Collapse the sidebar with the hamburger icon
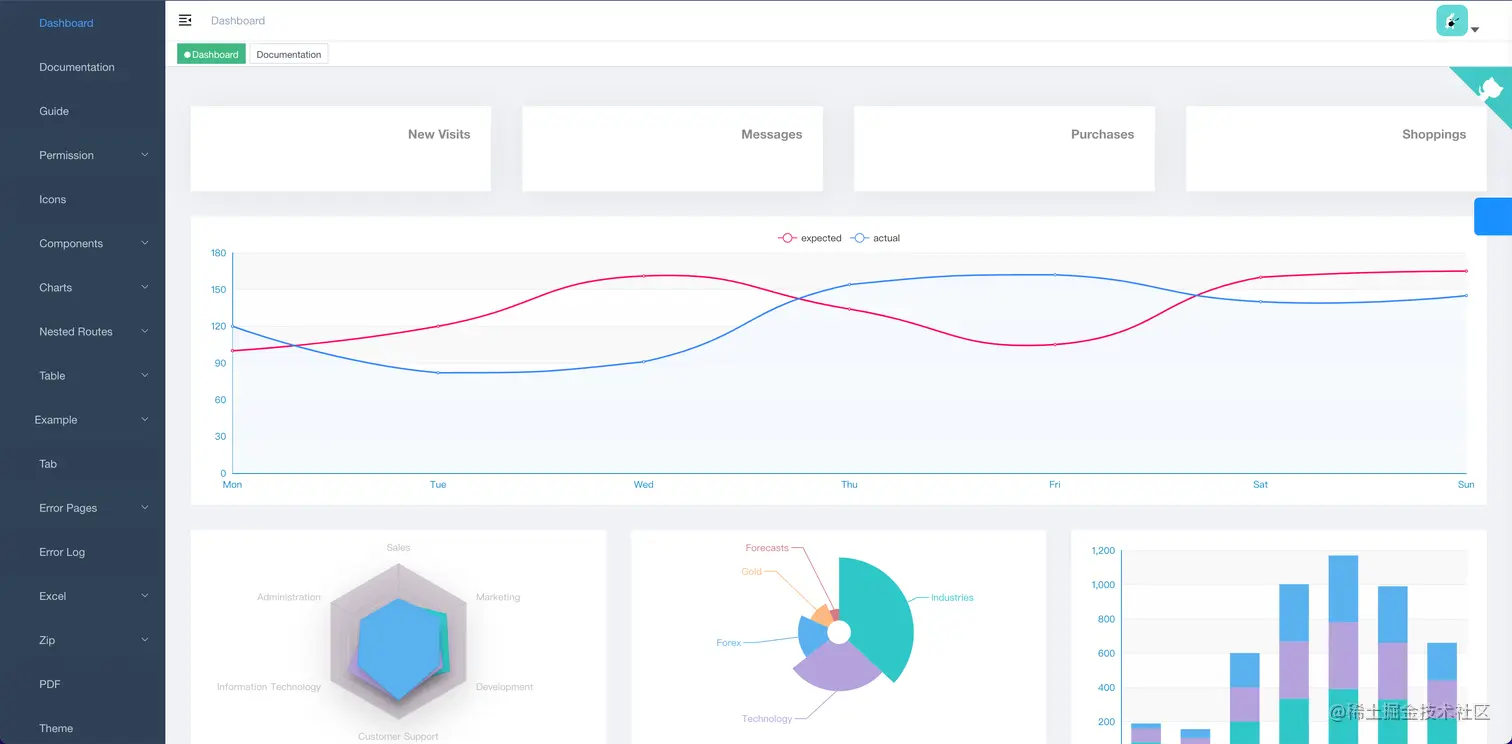This screenshot has width=1512, height=744. point(185,20)
